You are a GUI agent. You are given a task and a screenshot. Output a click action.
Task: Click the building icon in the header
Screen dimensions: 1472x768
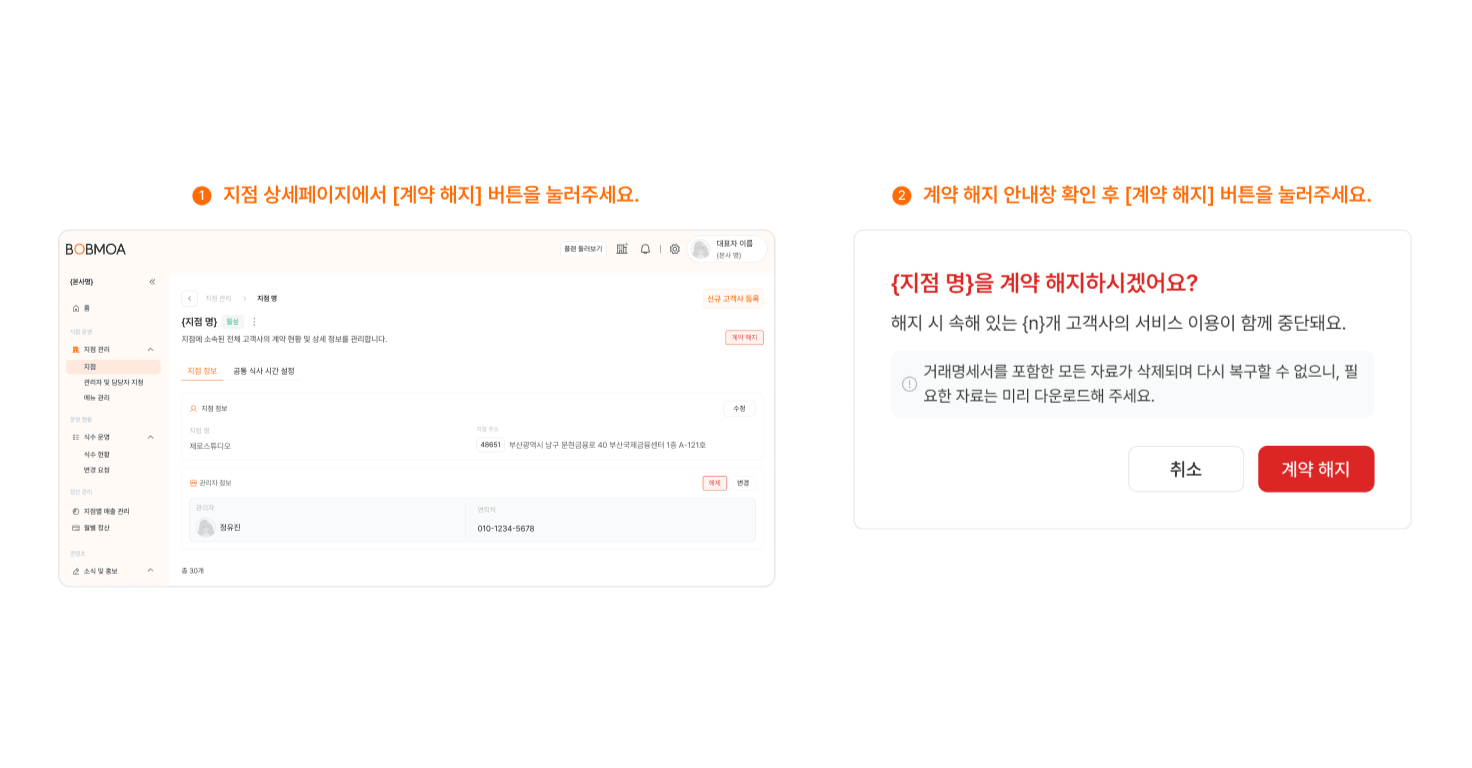coord(622,249)
